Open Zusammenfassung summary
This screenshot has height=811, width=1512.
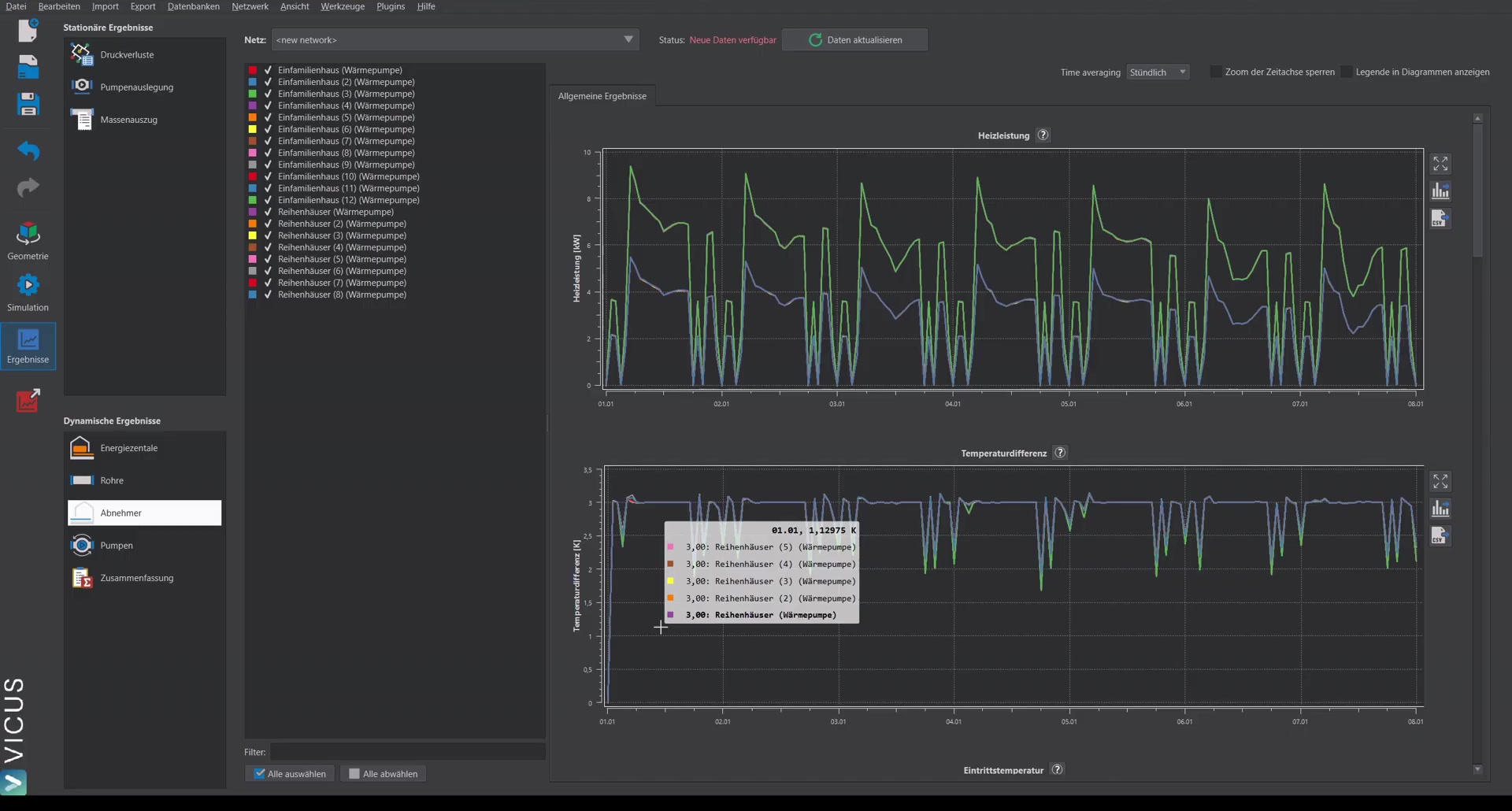pos(145,578)
